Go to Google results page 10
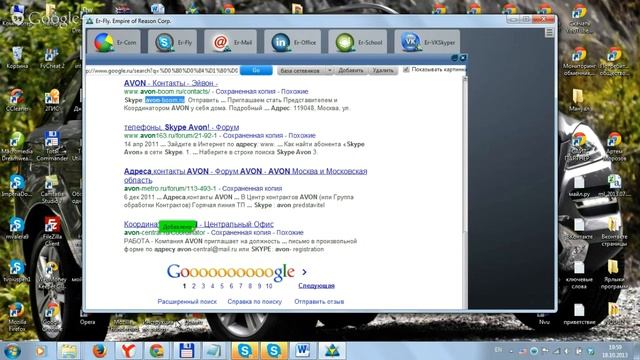The height and width of the screenshot is (360, 640). pos(269,286)
